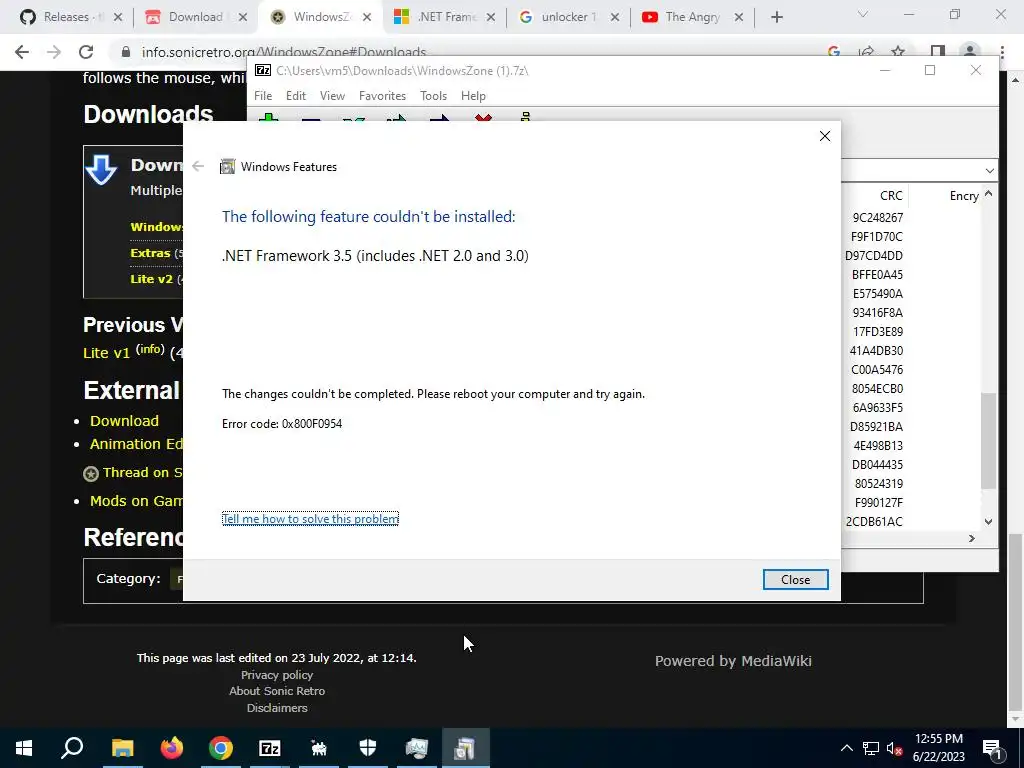Open the 'About Sonic Retro' footer link
1024x768 pixels.
(277, 691)
